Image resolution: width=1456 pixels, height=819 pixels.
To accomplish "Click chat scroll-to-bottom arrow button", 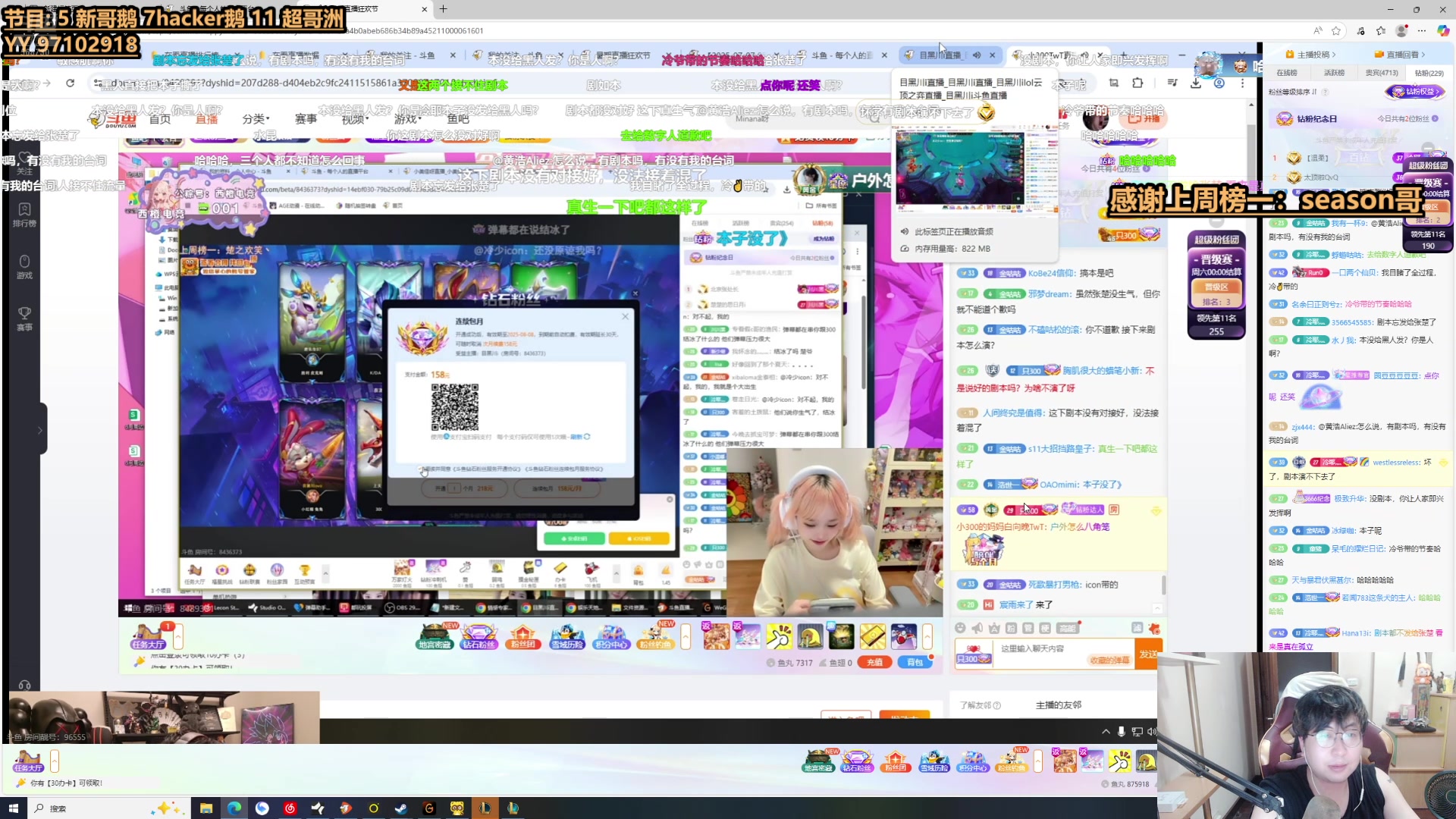I will (x=1157, y=608).
